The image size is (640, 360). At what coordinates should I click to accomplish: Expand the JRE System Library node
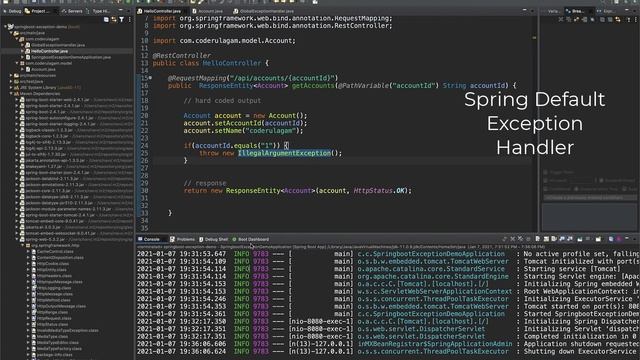11,87
